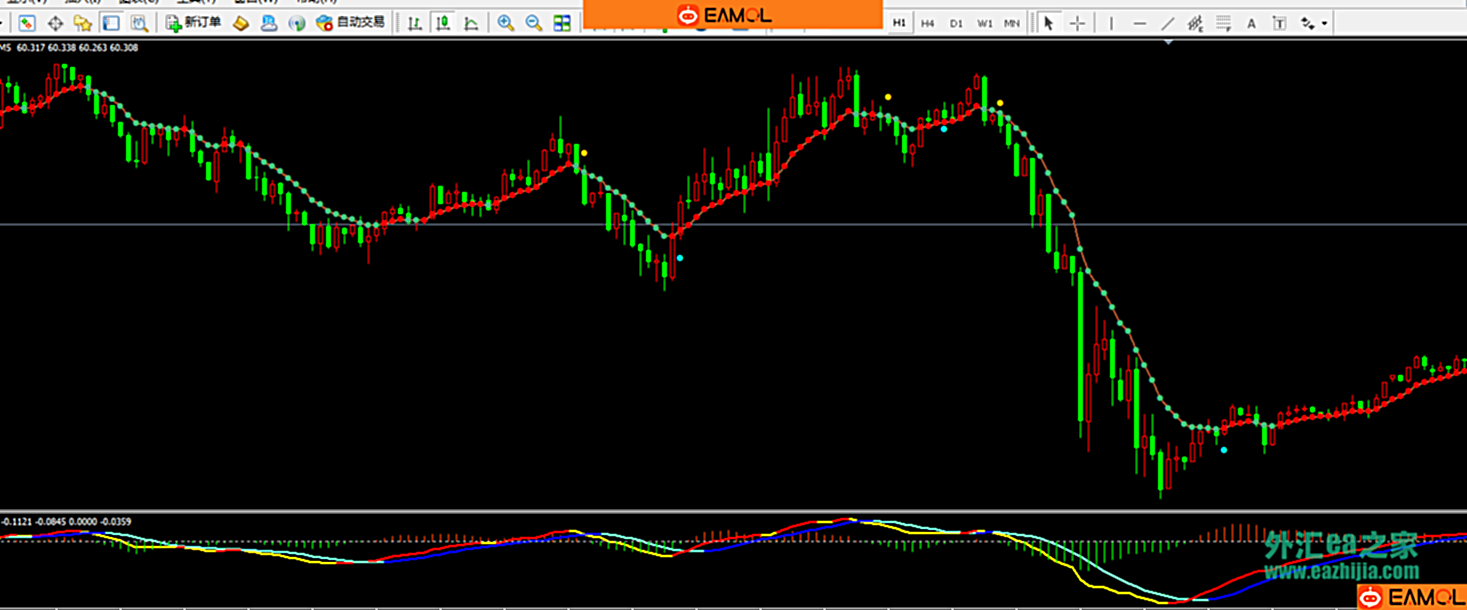Toggle the 自动交易 auto trading button
This screenshot has height=610, width=1467.
pyautogui.click(x=350, y=23)
